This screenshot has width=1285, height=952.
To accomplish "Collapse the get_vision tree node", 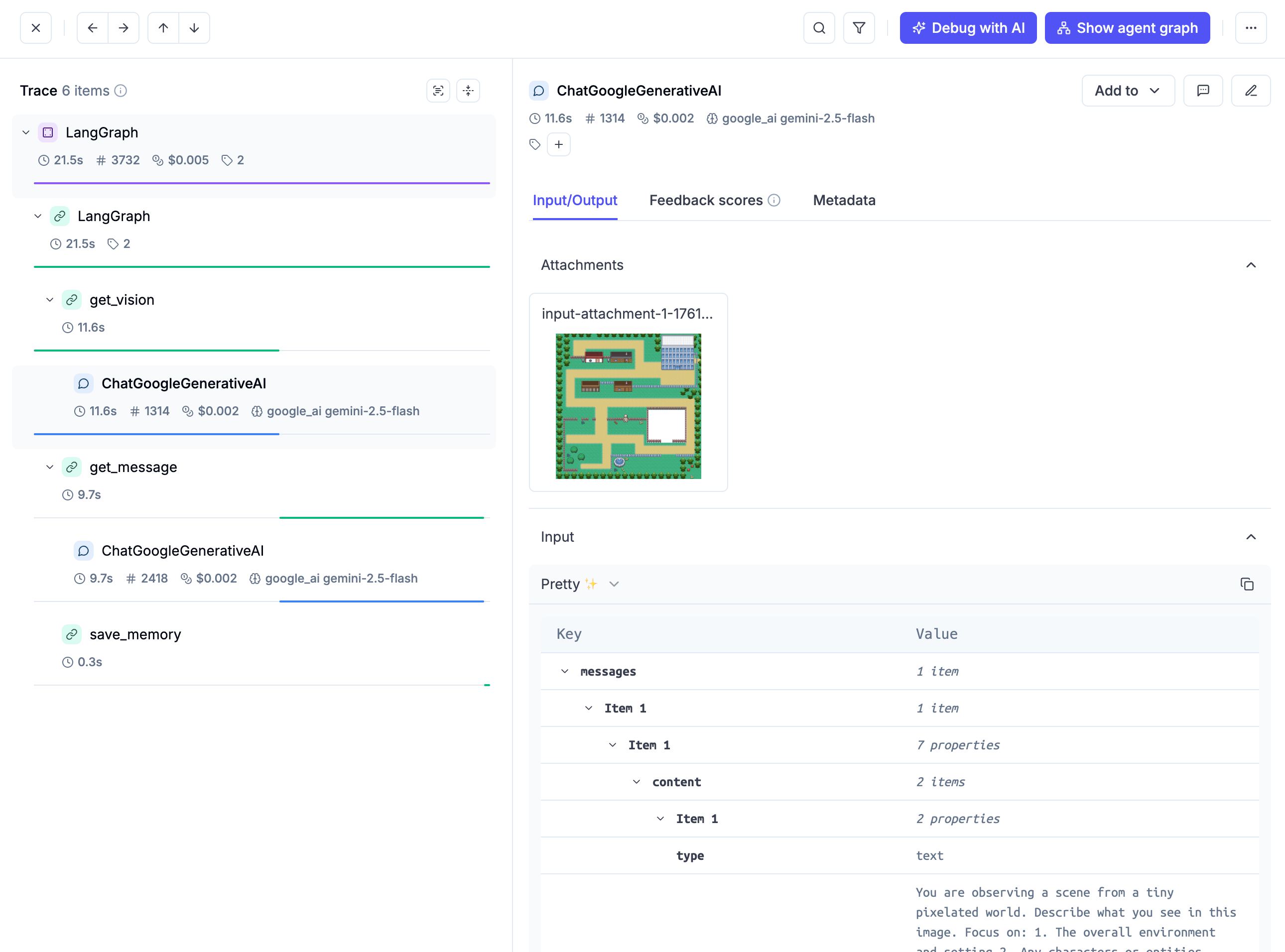I will [x=50, y=300].
